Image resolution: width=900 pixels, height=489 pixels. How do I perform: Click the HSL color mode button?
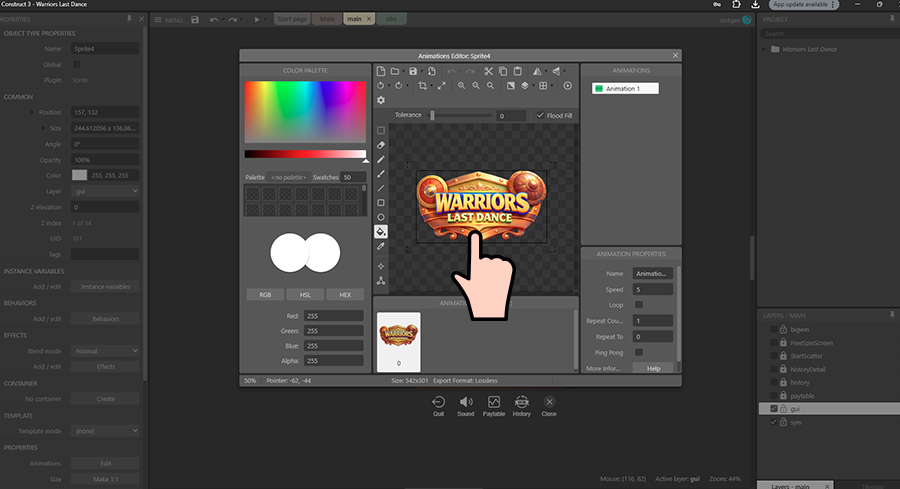pyautogui.click(x=305, y=295)
